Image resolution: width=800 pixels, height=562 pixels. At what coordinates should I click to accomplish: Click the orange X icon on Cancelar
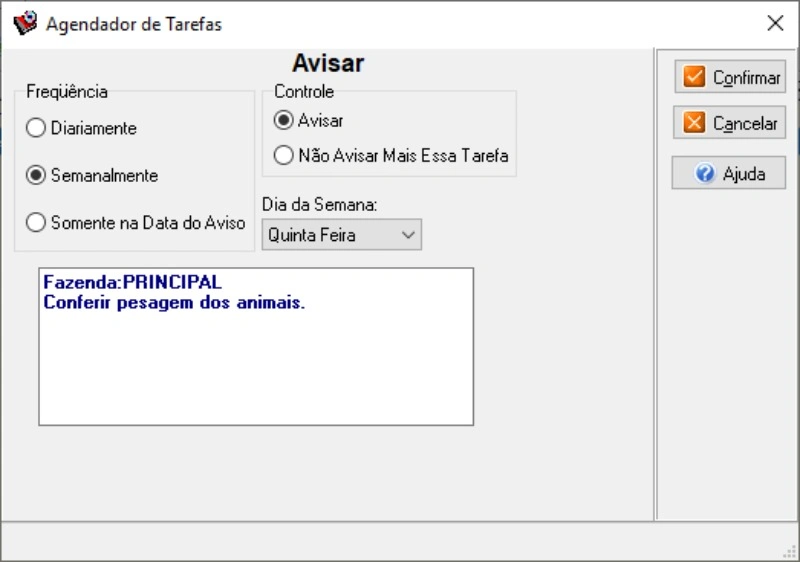click(694, 122)
